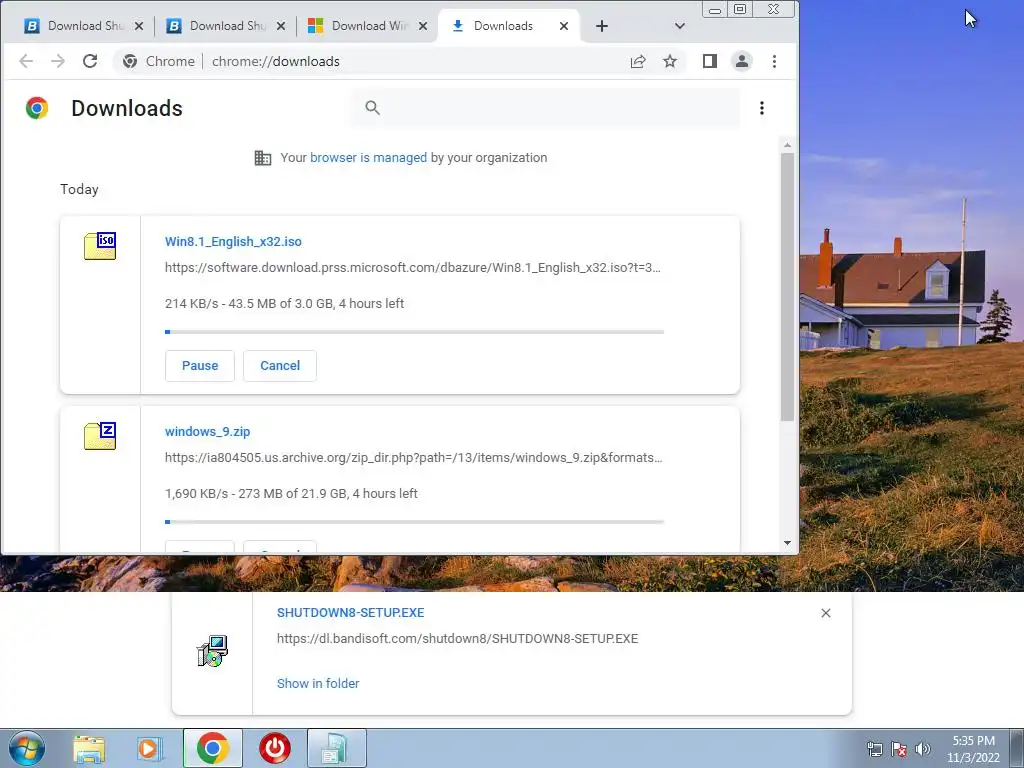This screenshot has width=1024, height=768.
Task: Click the scrollbar up arrow
Action: point(788,145)
